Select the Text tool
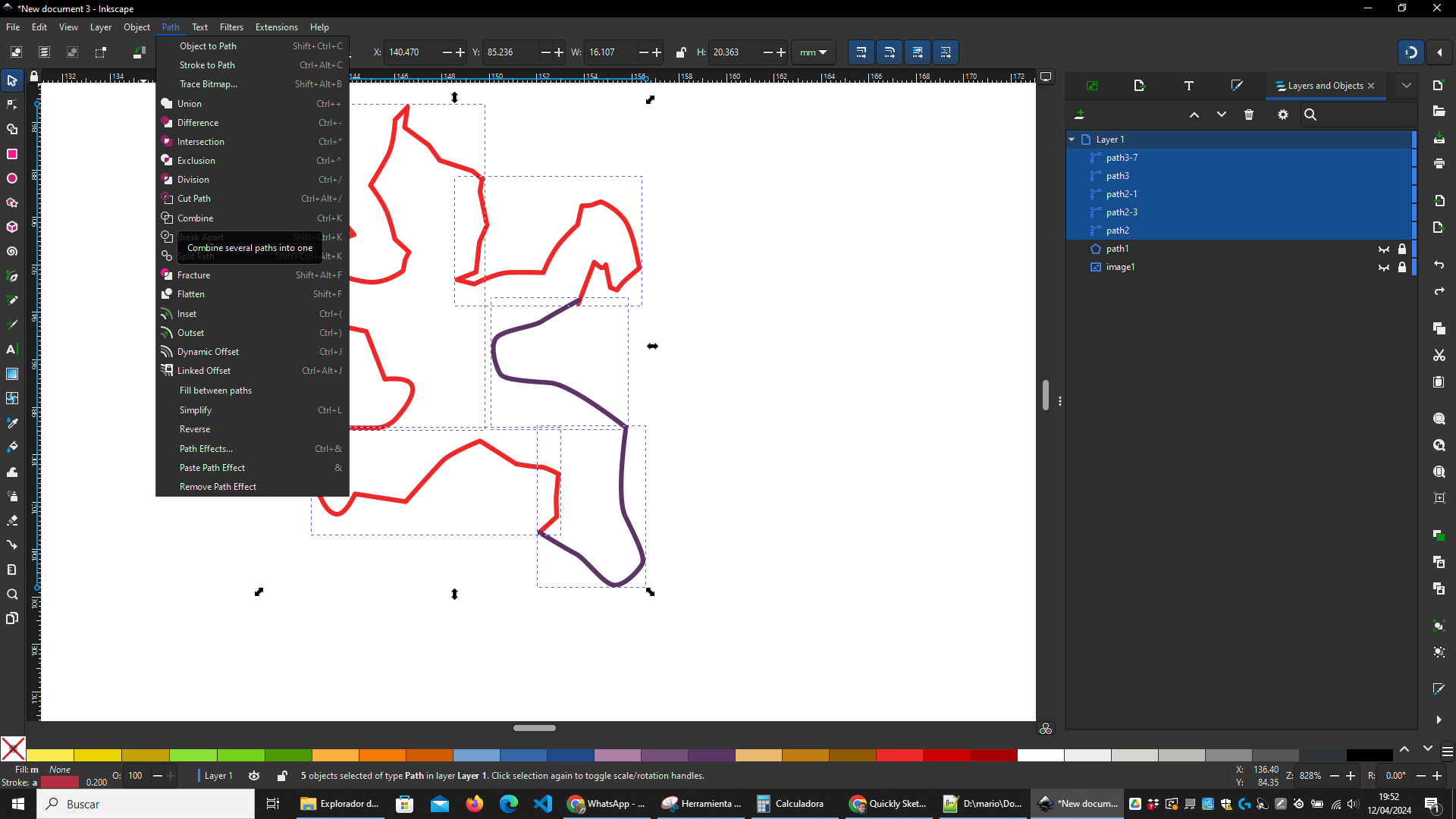 point(12,350)
